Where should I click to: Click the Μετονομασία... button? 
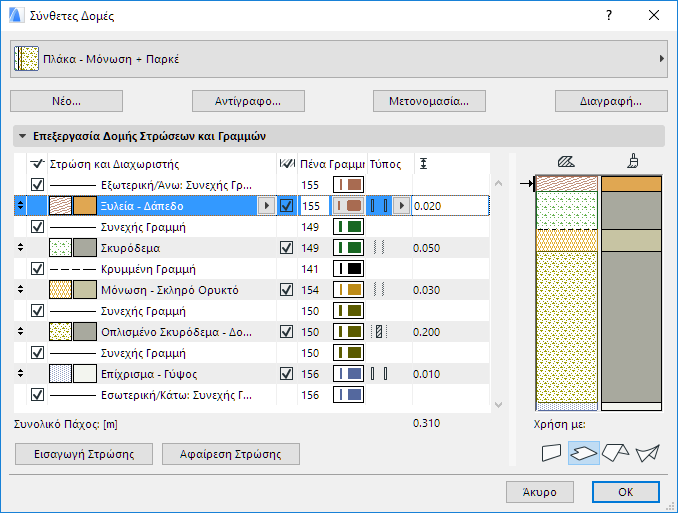[x=429, y=101]
